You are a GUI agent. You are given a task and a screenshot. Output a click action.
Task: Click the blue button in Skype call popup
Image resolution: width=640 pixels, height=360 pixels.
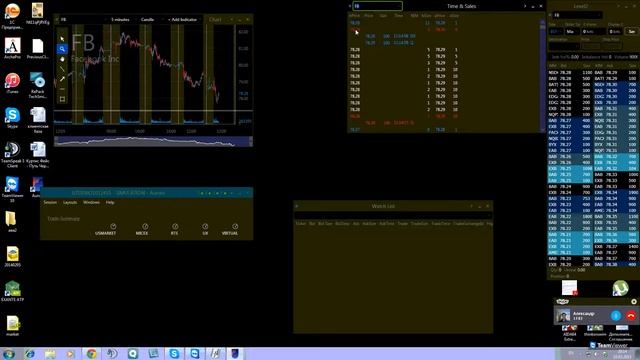click(616, 316)
